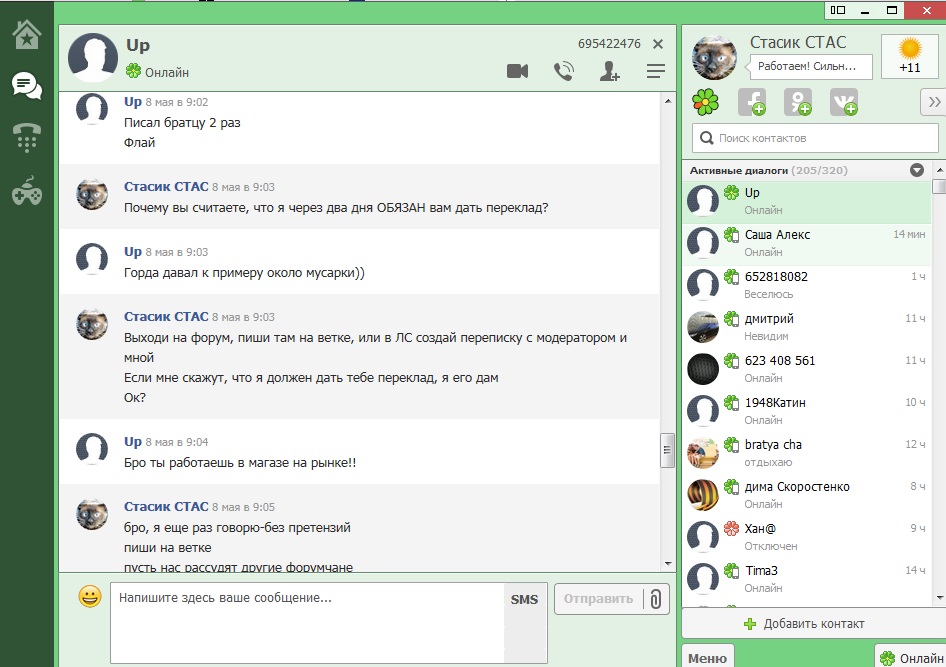Image resolution: width=946 pixels, height=667 pixels.
Task: Collapse the Активные диалоги group arrow
Action: (x=916, y=170)
